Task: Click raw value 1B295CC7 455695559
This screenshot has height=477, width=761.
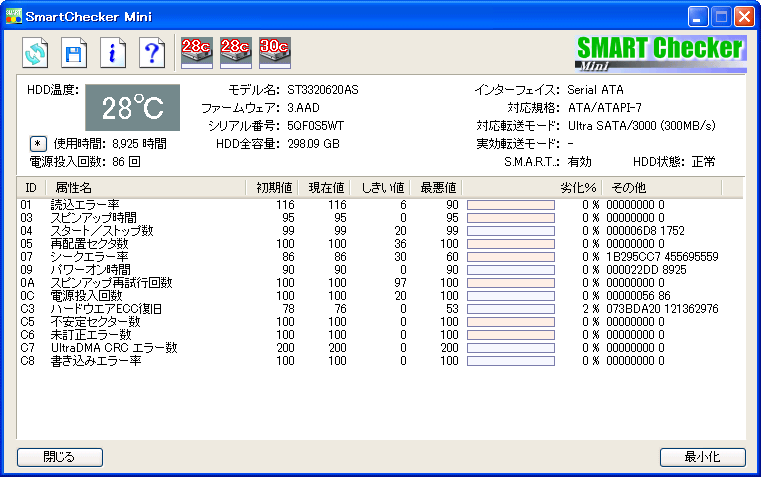Action: [x=662, y=257]
